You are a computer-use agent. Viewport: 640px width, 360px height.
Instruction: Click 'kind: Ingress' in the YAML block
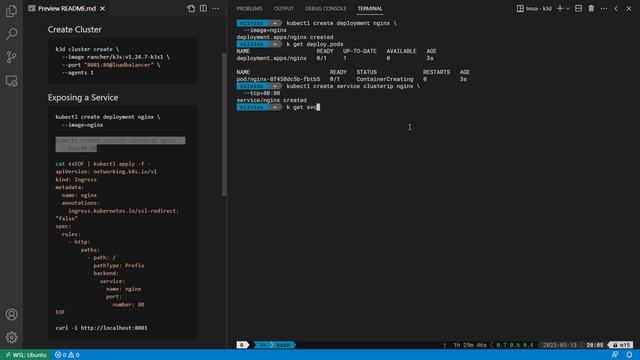[x=76, y=180]
